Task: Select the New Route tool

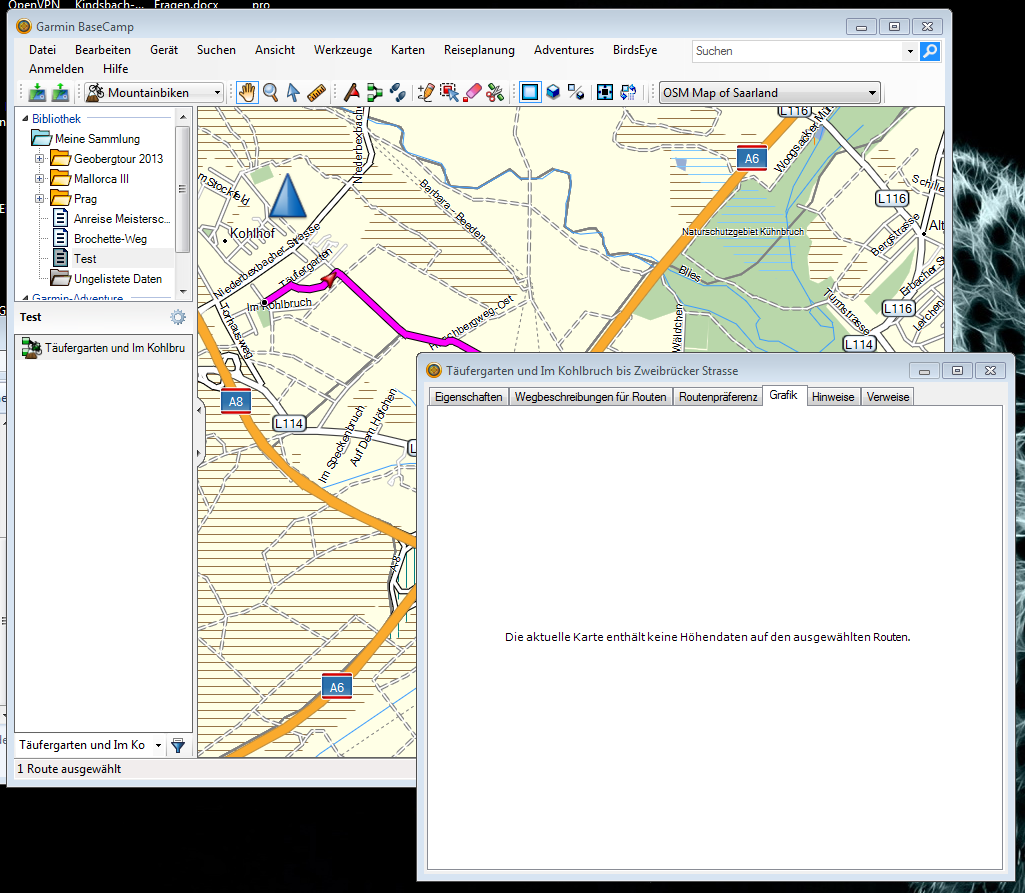Action: pos(375,93)
